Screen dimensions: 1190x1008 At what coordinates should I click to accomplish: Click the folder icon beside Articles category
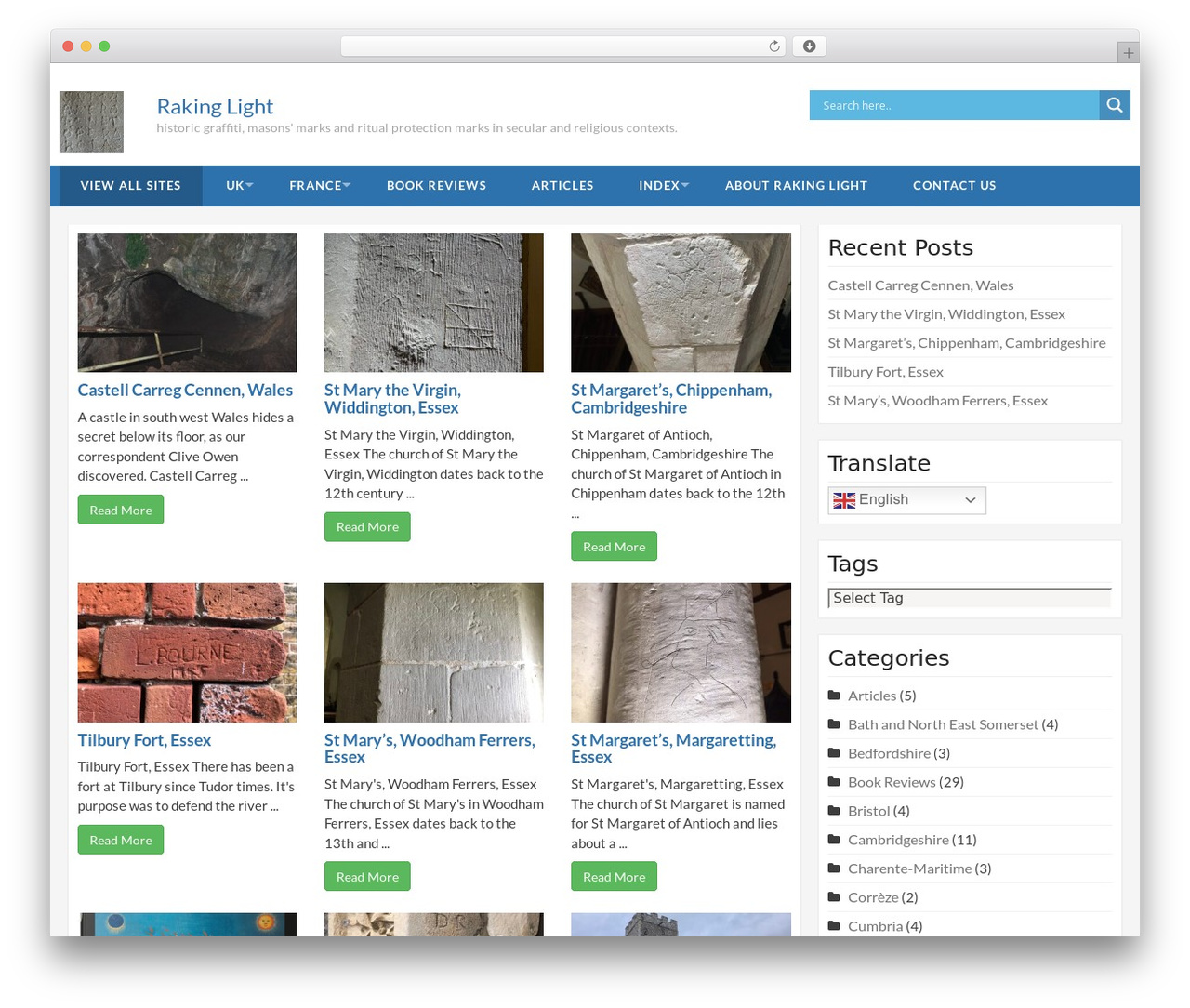tap(834, 695)
